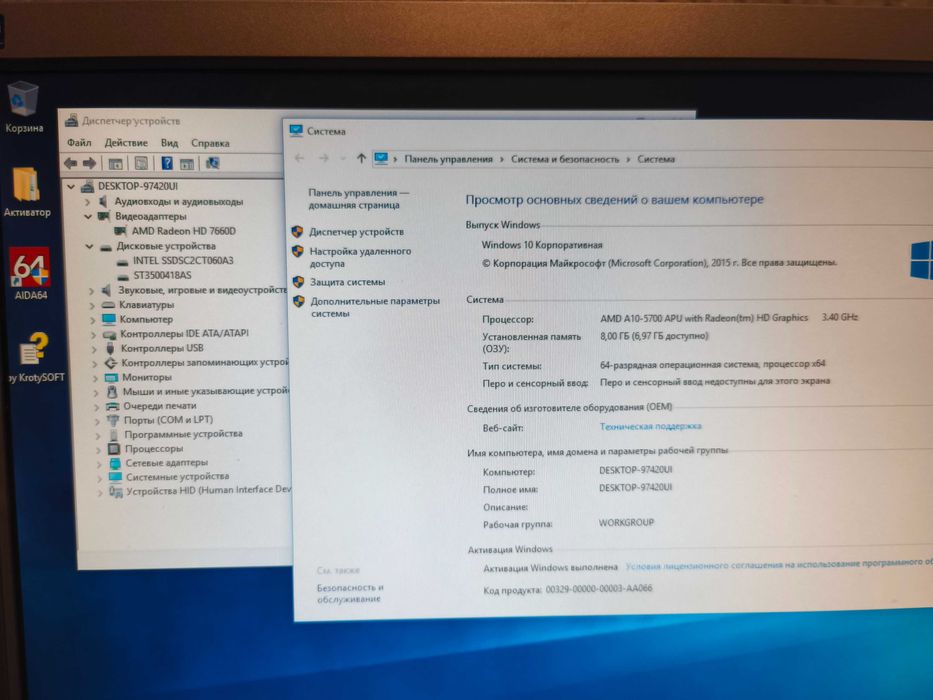This screenshot has height=700, width=933.
Task: Click the up arrow in Система address bar
Action: pyautogui.click(x=361, y=158)
